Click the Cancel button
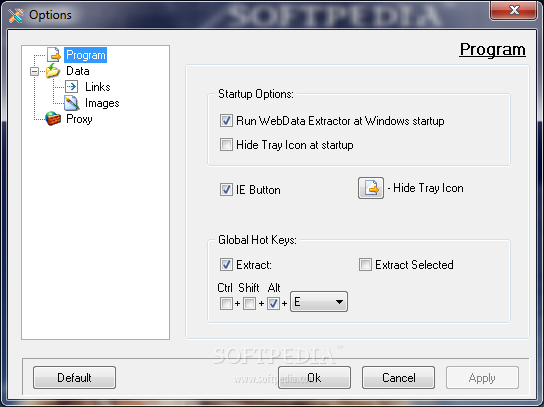Screen dimensions: 544x407 (x=398, y=378)
